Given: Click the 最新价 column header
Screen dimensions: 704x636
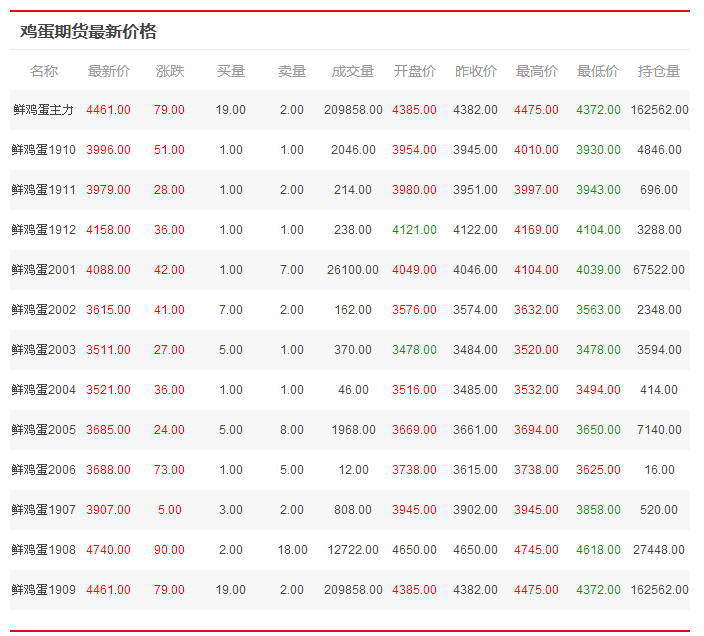Looking at the screenshot, I should coord(108,71).
